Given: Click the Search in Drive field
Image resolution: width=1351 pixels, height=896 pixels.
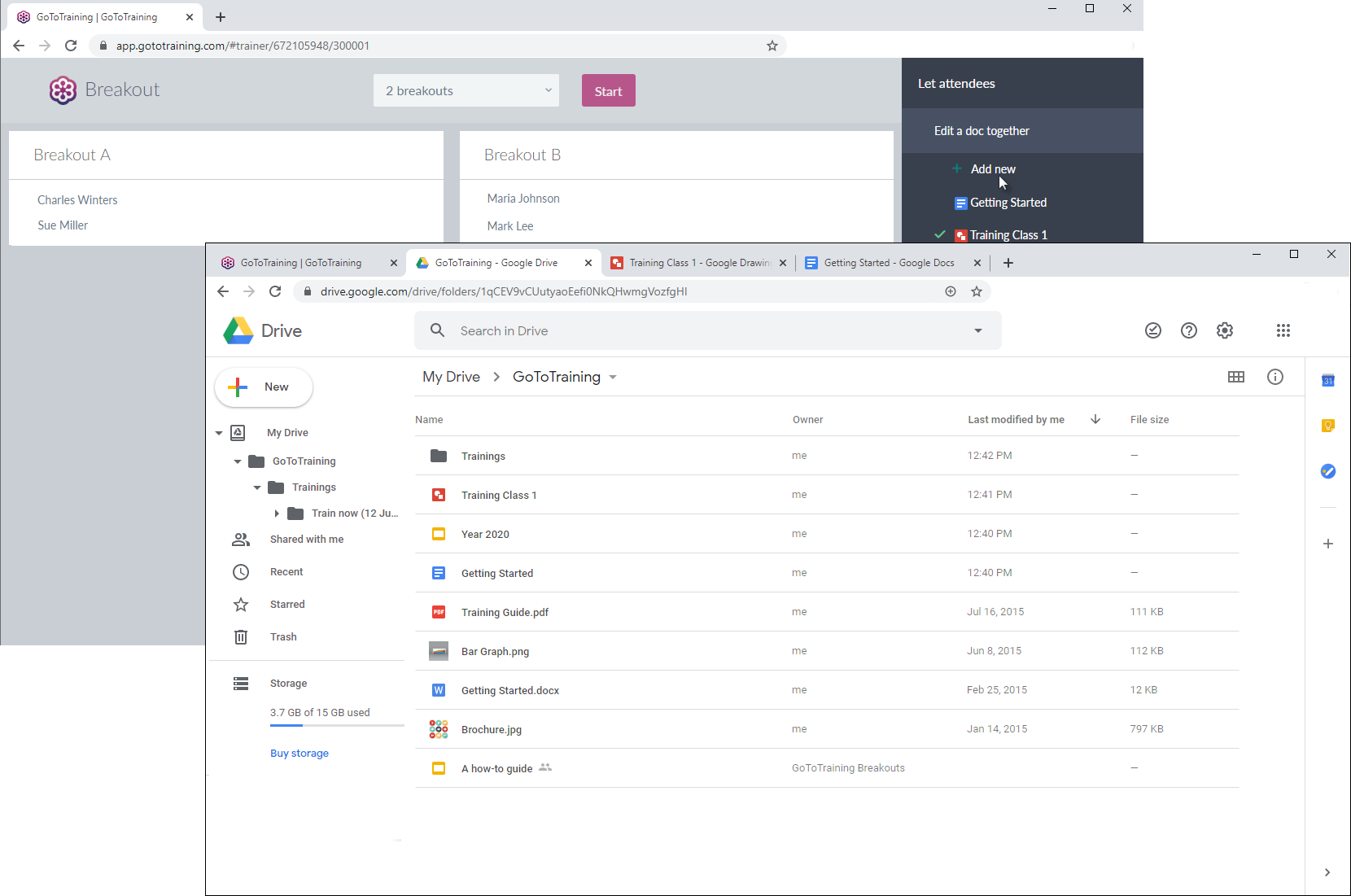Looking at the screenshot, I should (708, 330).
